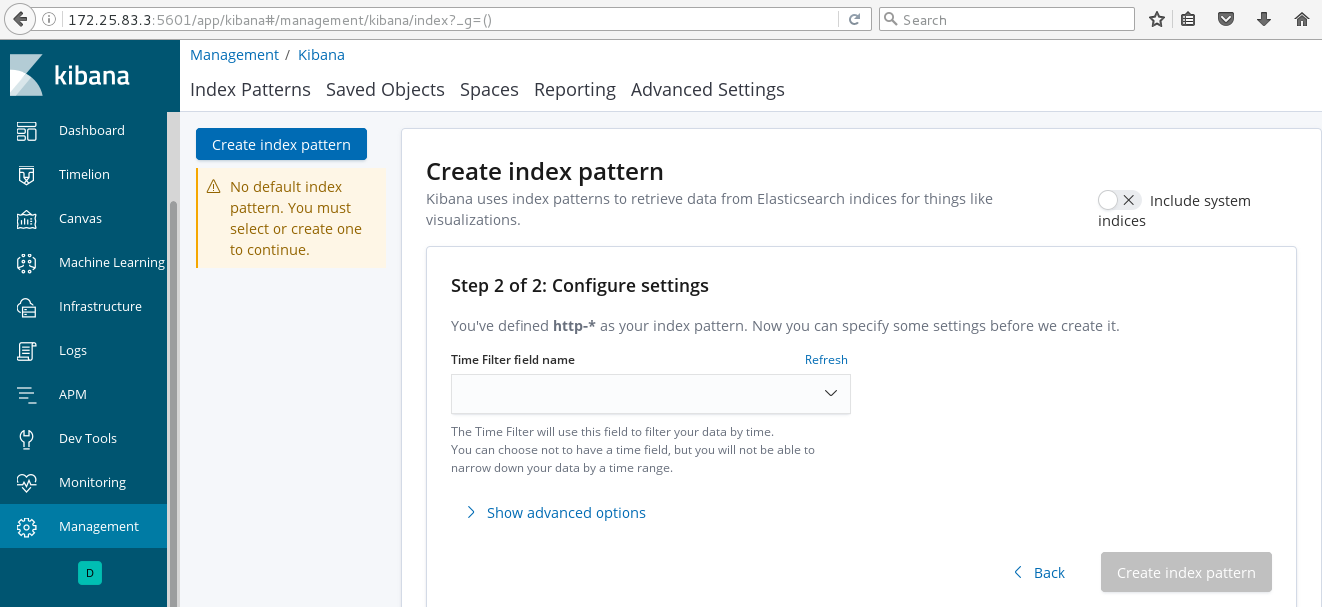
Task: Open the Saved Objects tab
Action: (385, 90)
